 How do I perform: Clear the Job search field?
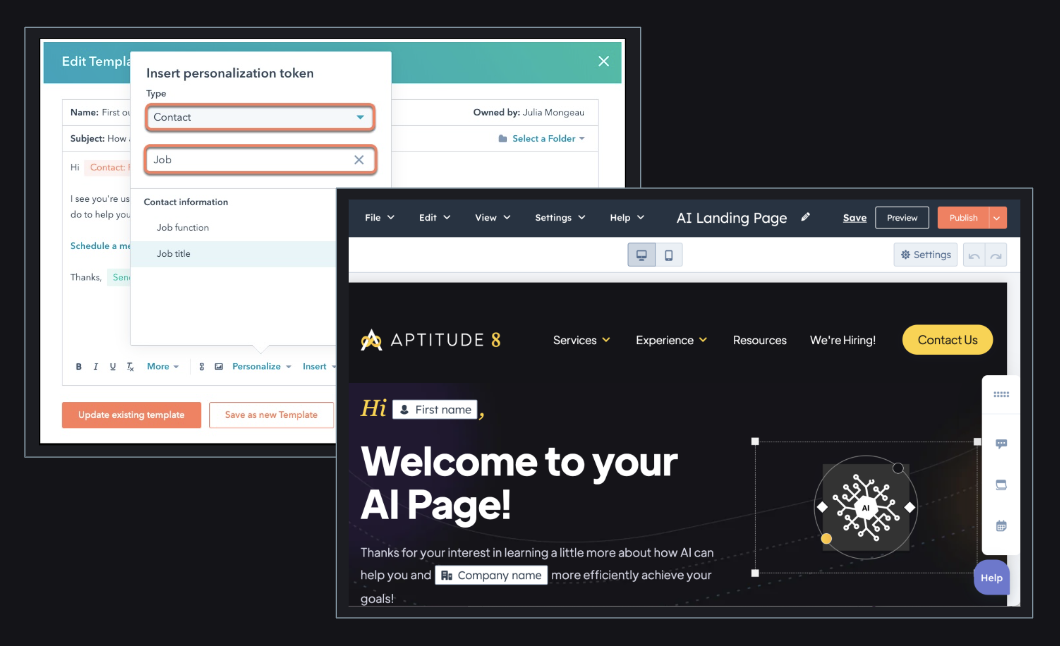click(359, 159)
